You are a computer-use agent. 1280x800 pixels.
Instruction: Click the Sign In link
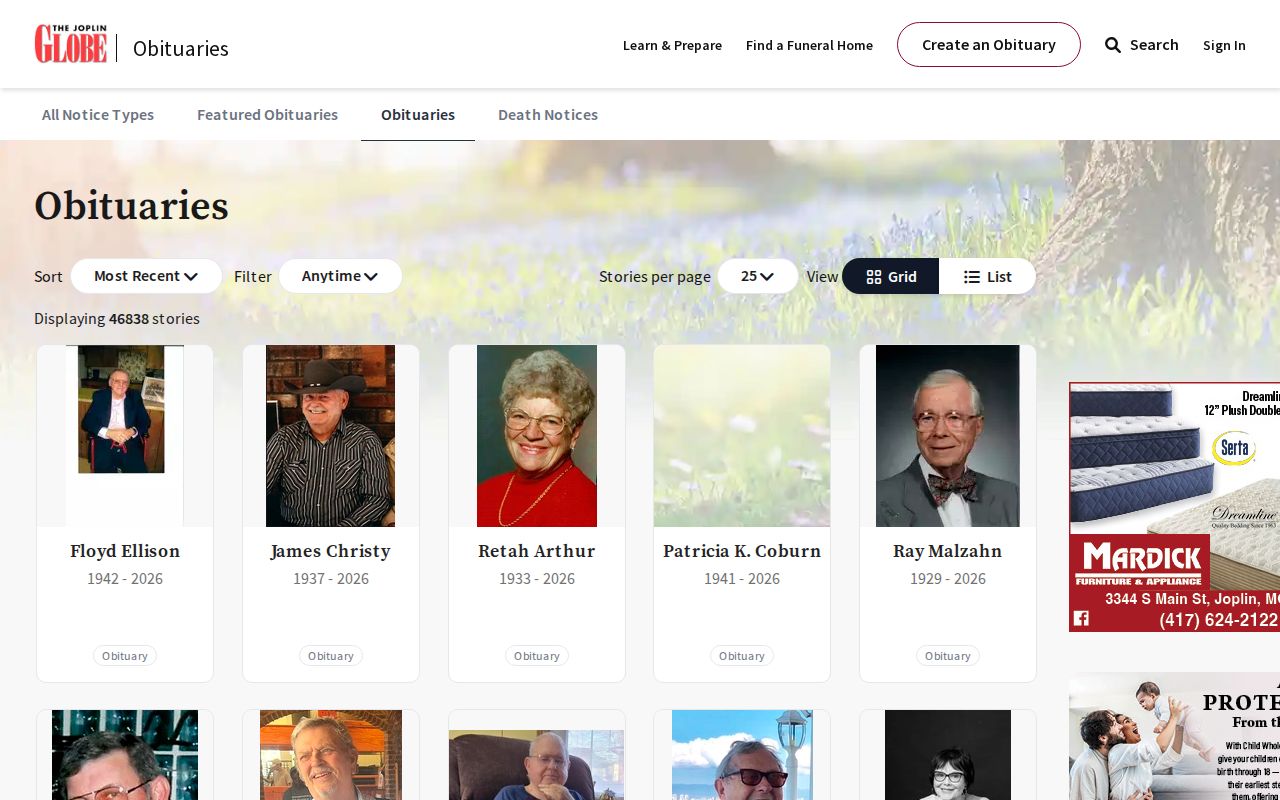(1224, 45)
